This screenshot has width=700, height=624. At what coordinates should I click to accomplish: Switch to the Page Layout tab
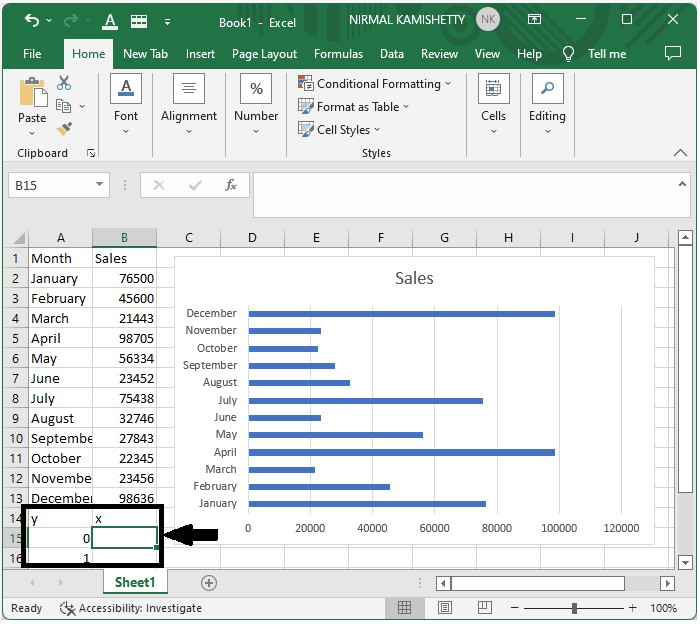click(x=264, y=54)
